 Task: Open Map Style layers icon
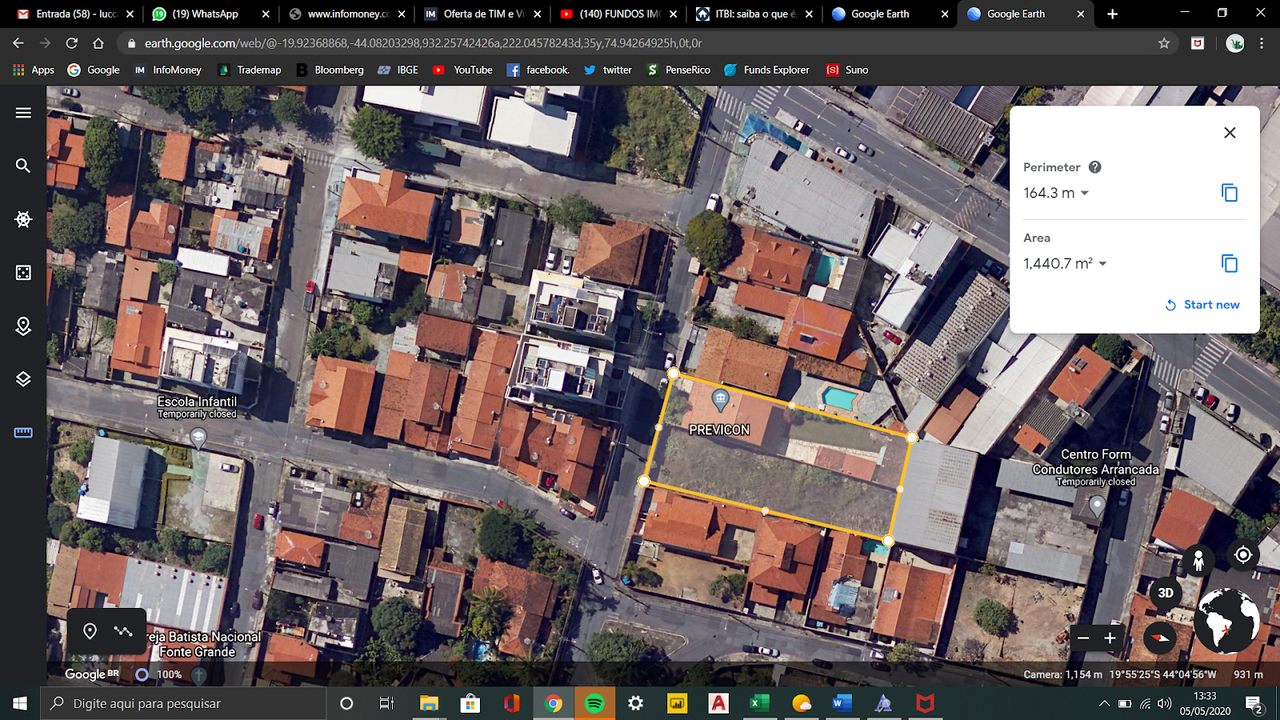coord(23,379)
